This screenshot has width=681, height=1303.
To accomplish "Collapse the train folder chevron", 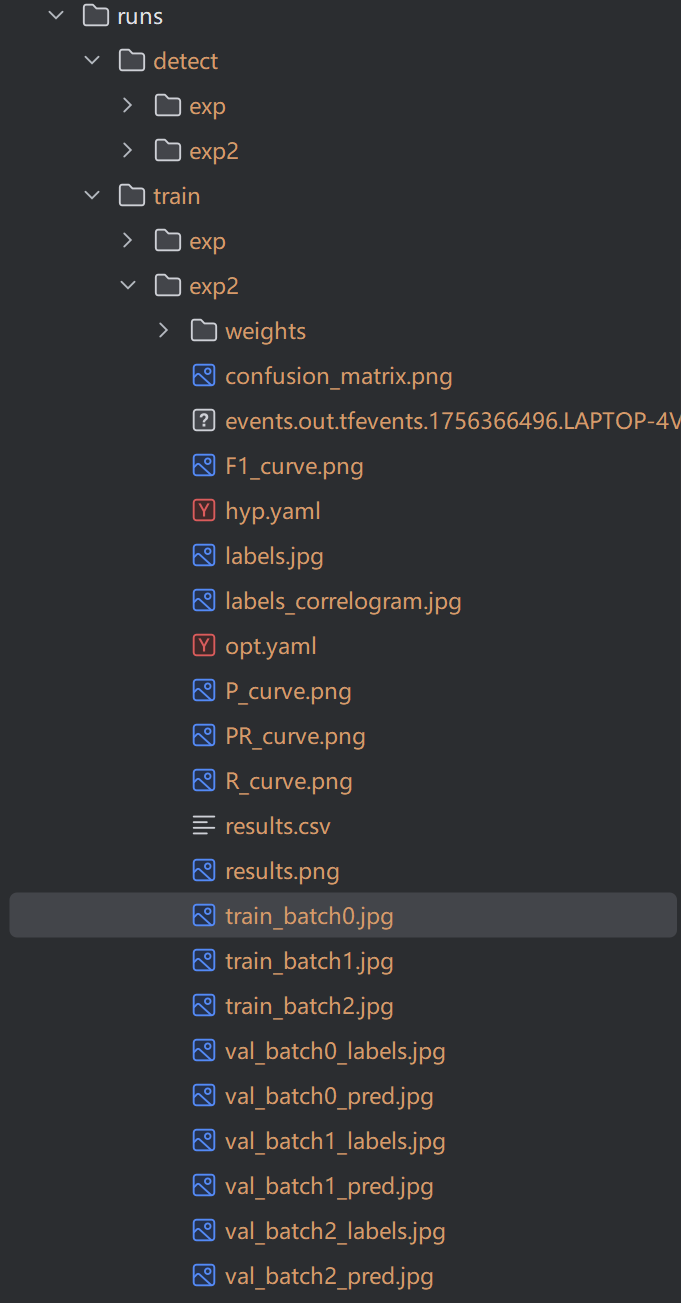I will [92, 196].
